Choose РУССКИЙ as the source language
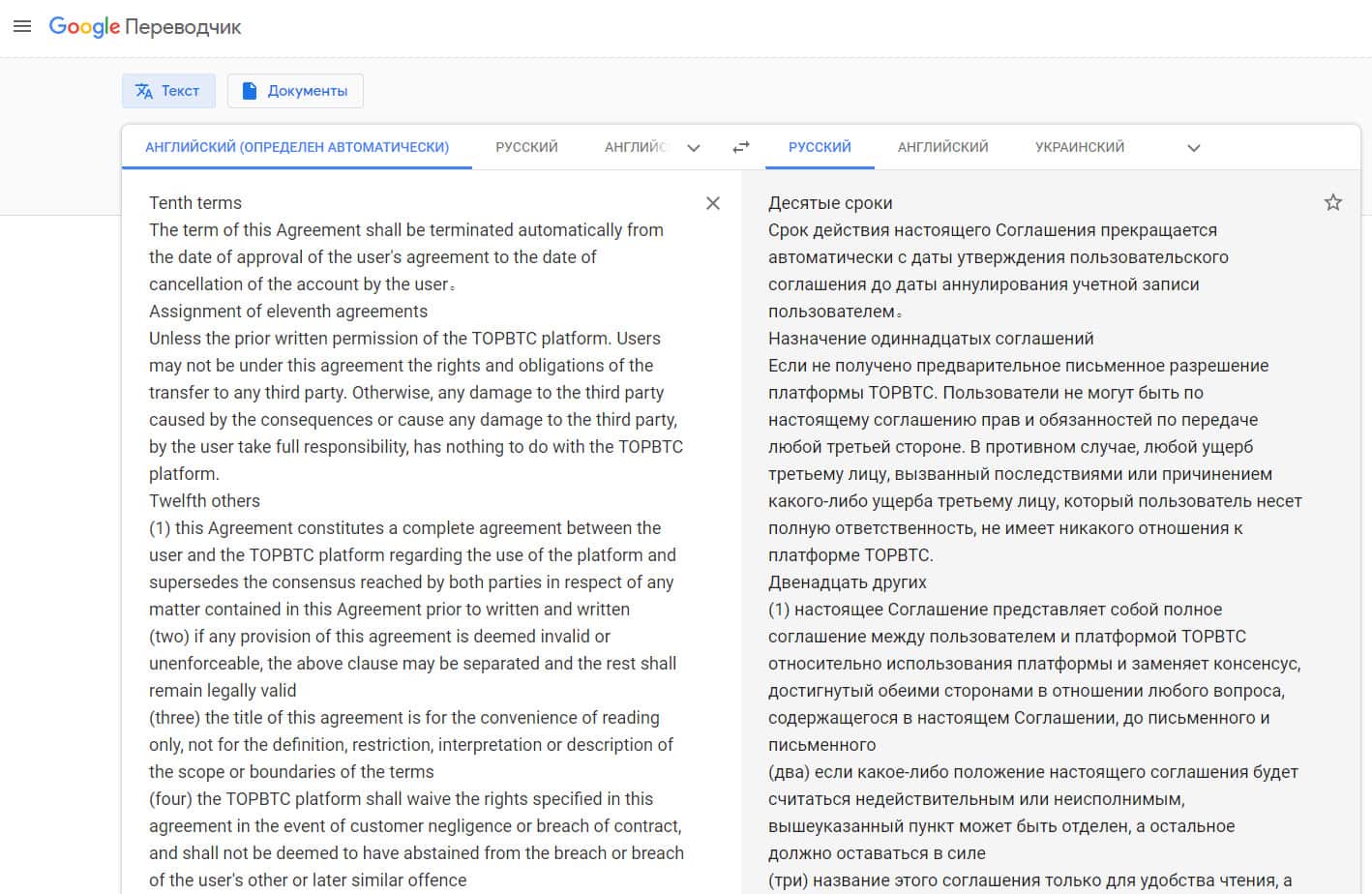 [x=527, y=147]
